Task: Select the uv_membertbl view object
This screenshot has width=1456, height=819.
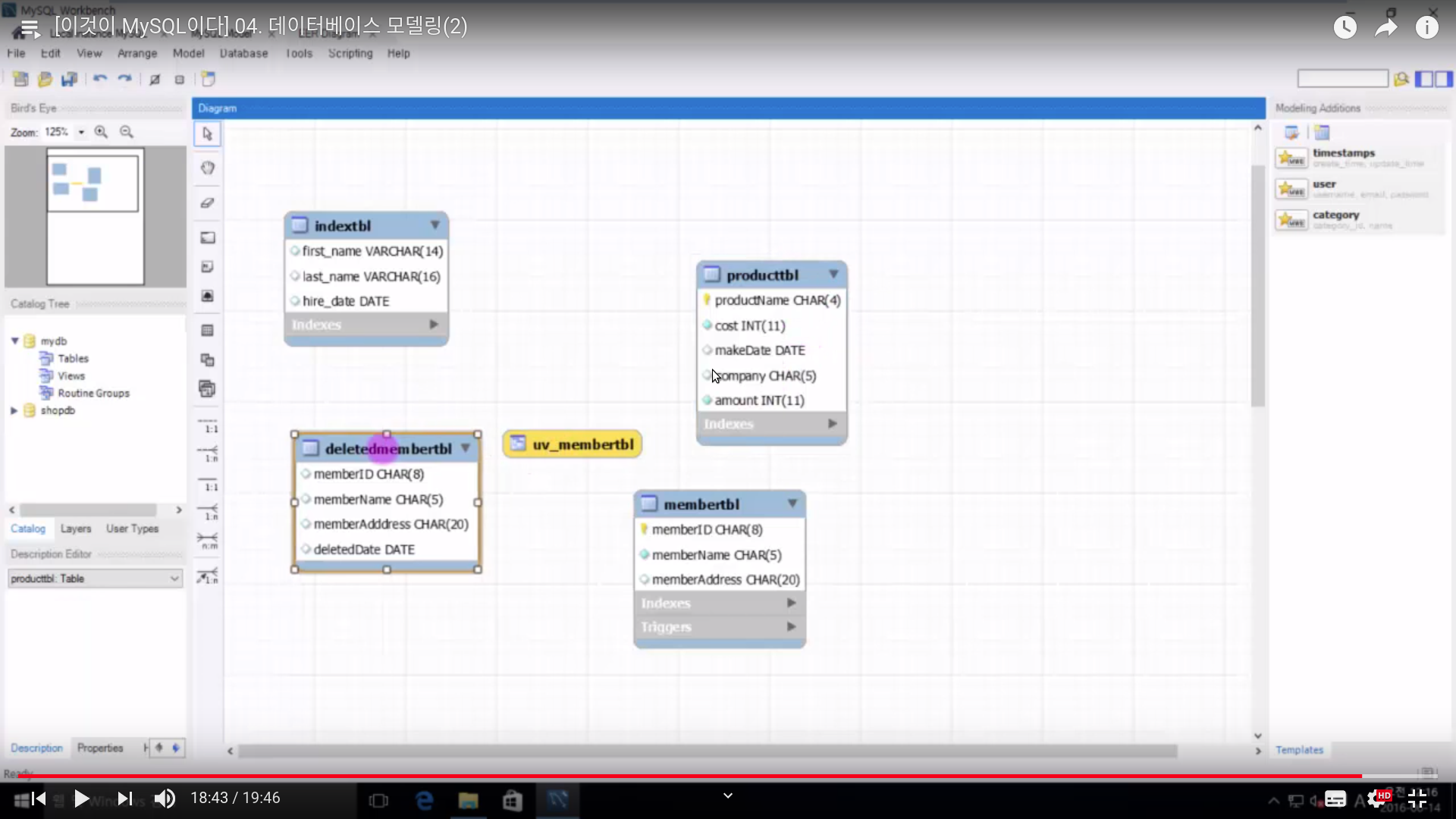Action: coord(573,444)
